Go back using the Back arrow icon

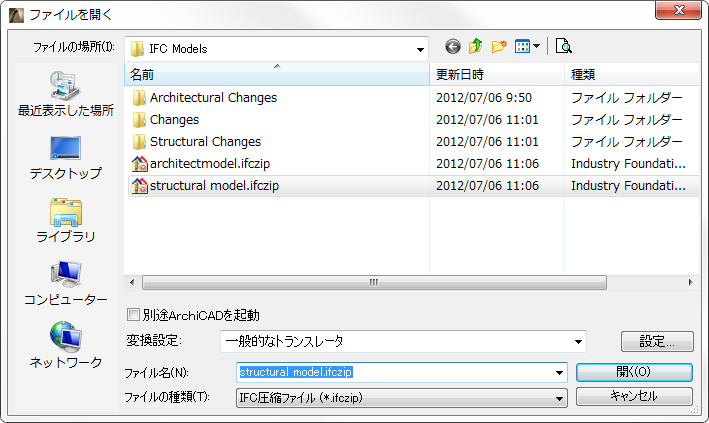(x=453, y=47)
